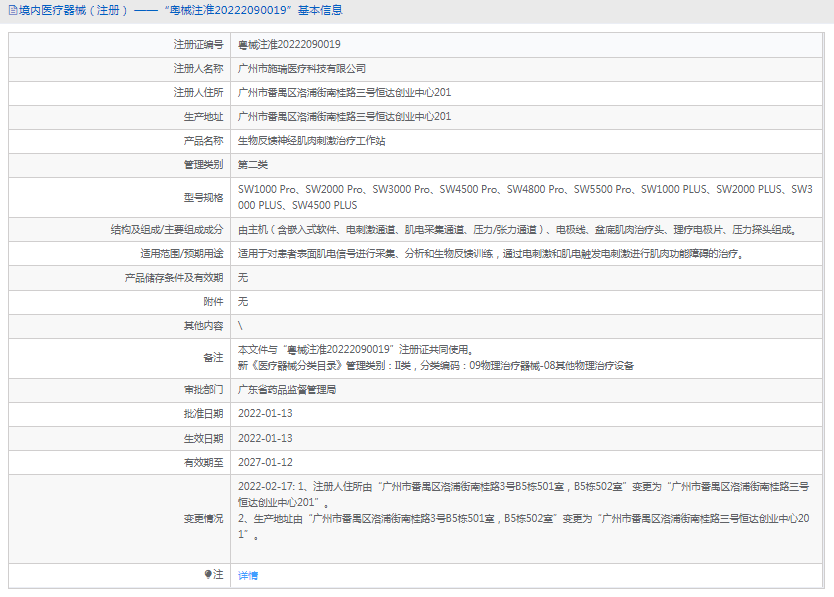Click the 变更情况 row label
The height and width of the screenshot is (597, 834).
[x=204, y=518]
